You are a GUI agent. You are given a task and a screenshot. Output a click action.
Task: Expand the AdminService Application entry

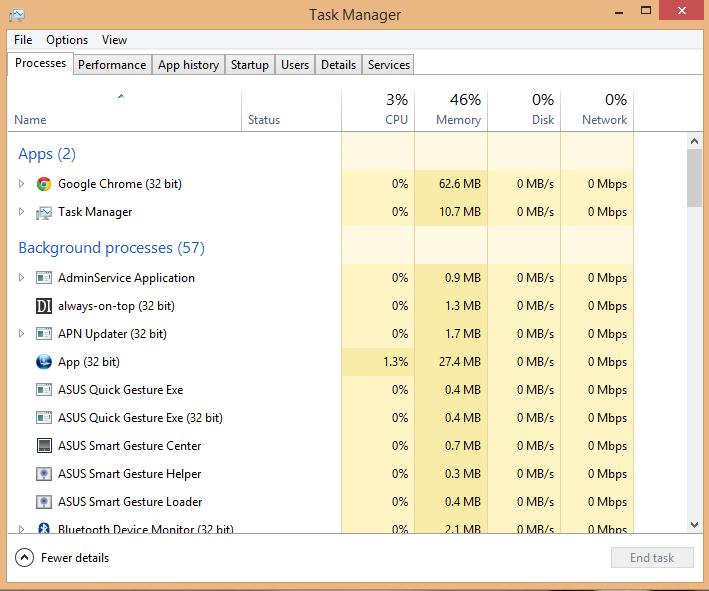coord(21,278)
